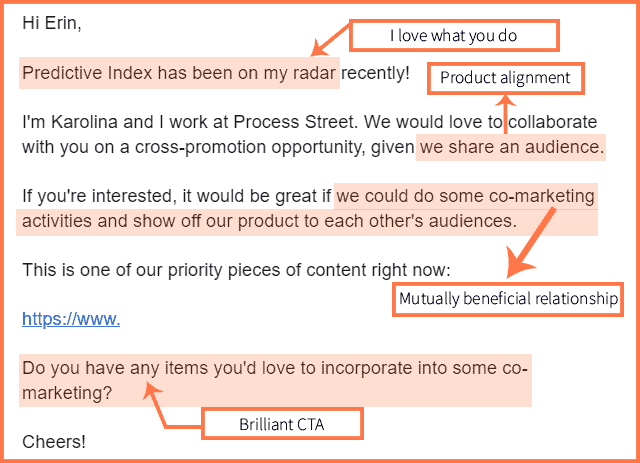Click highlighted "we could do some co-marketing" text
Screen dimensions: 640x463
click(465, 195)
